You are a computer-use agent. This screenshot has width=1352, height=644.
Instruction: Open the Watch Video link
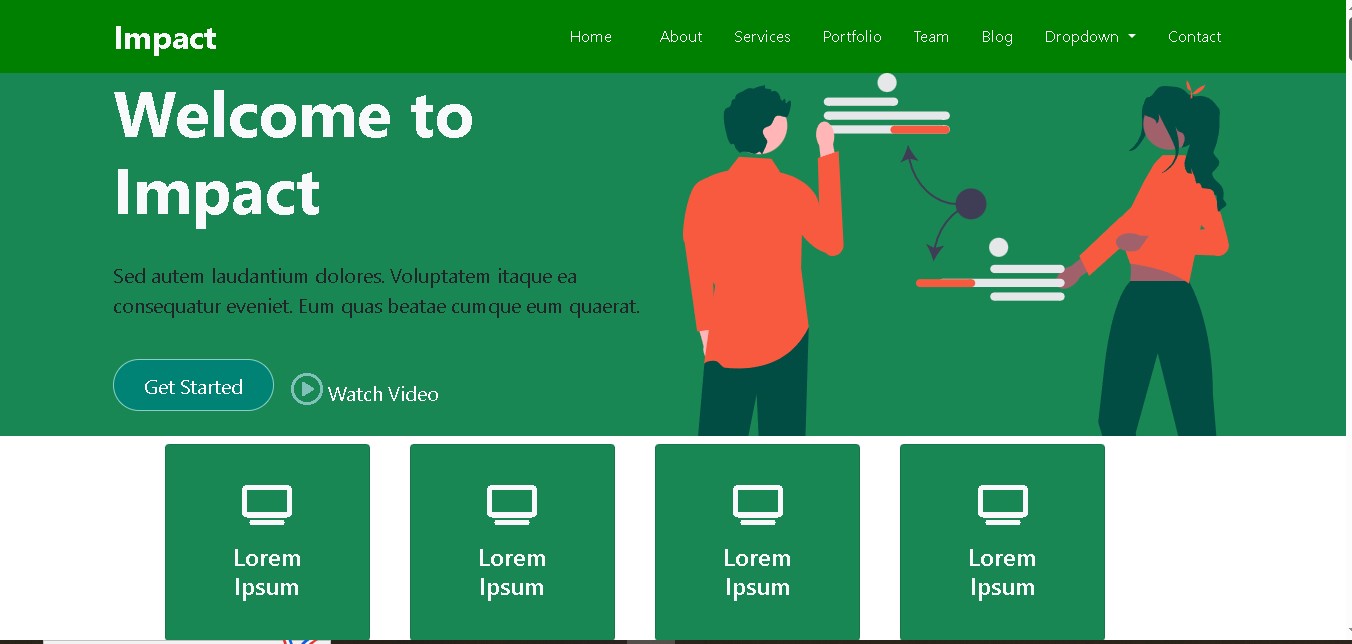(383, 394)
